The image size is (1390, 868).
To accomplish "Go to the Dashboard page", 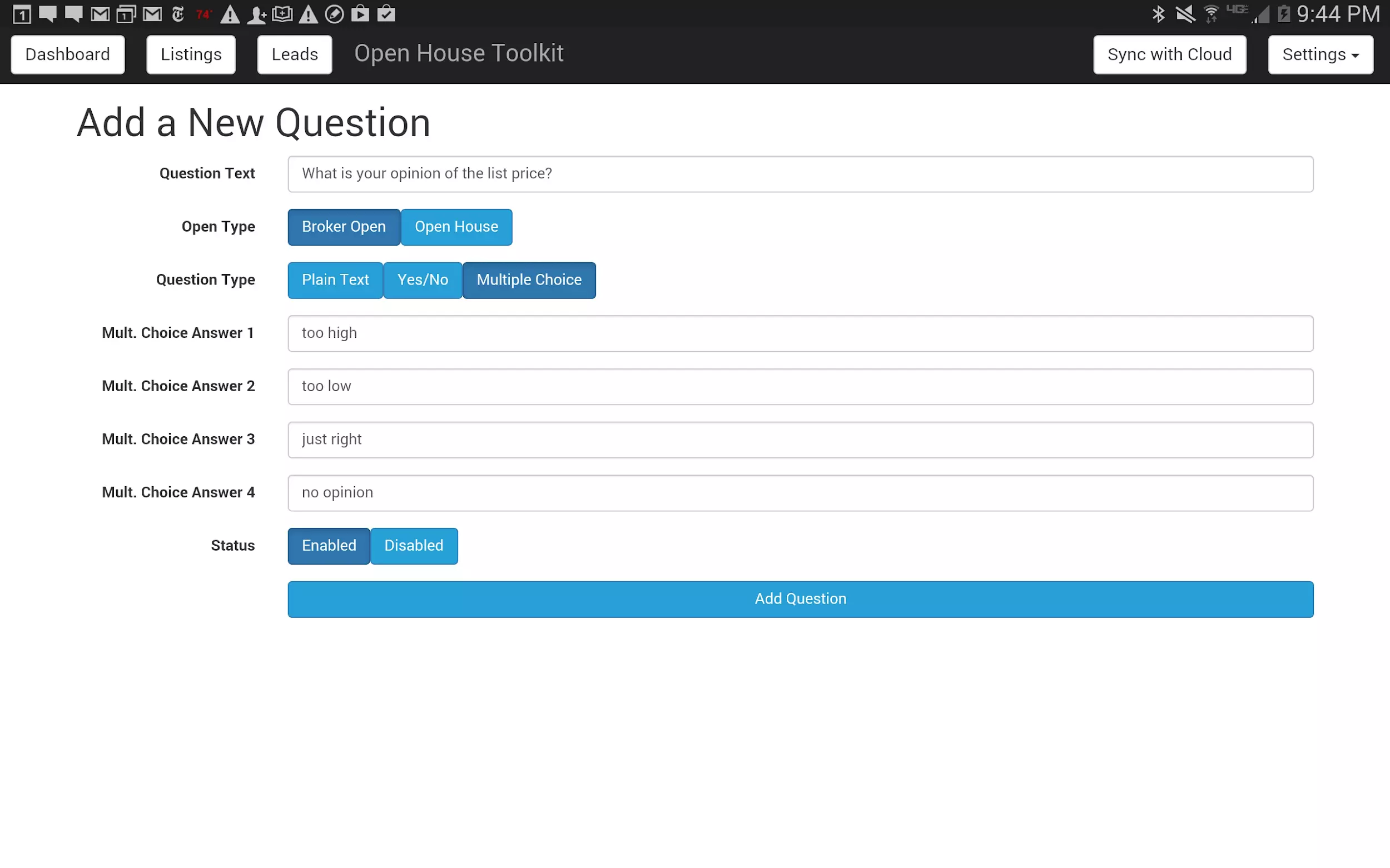I will [67, 54].
